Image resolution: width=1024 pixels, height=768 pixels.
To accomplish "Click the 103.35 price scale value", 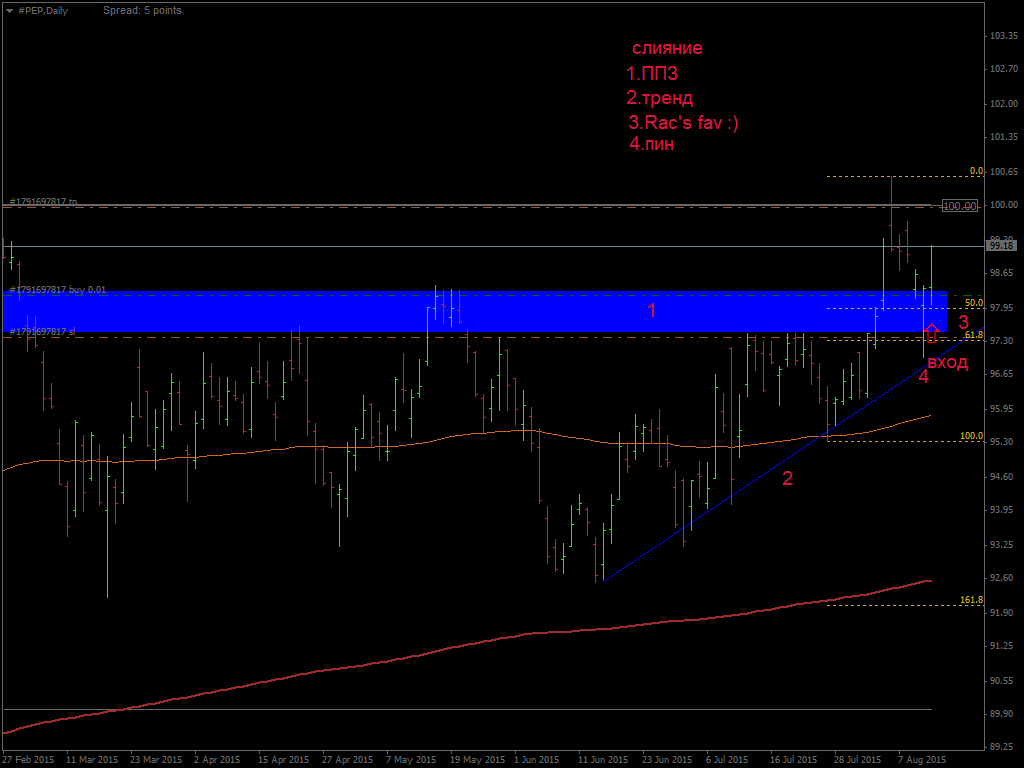I will [1004, 36].
